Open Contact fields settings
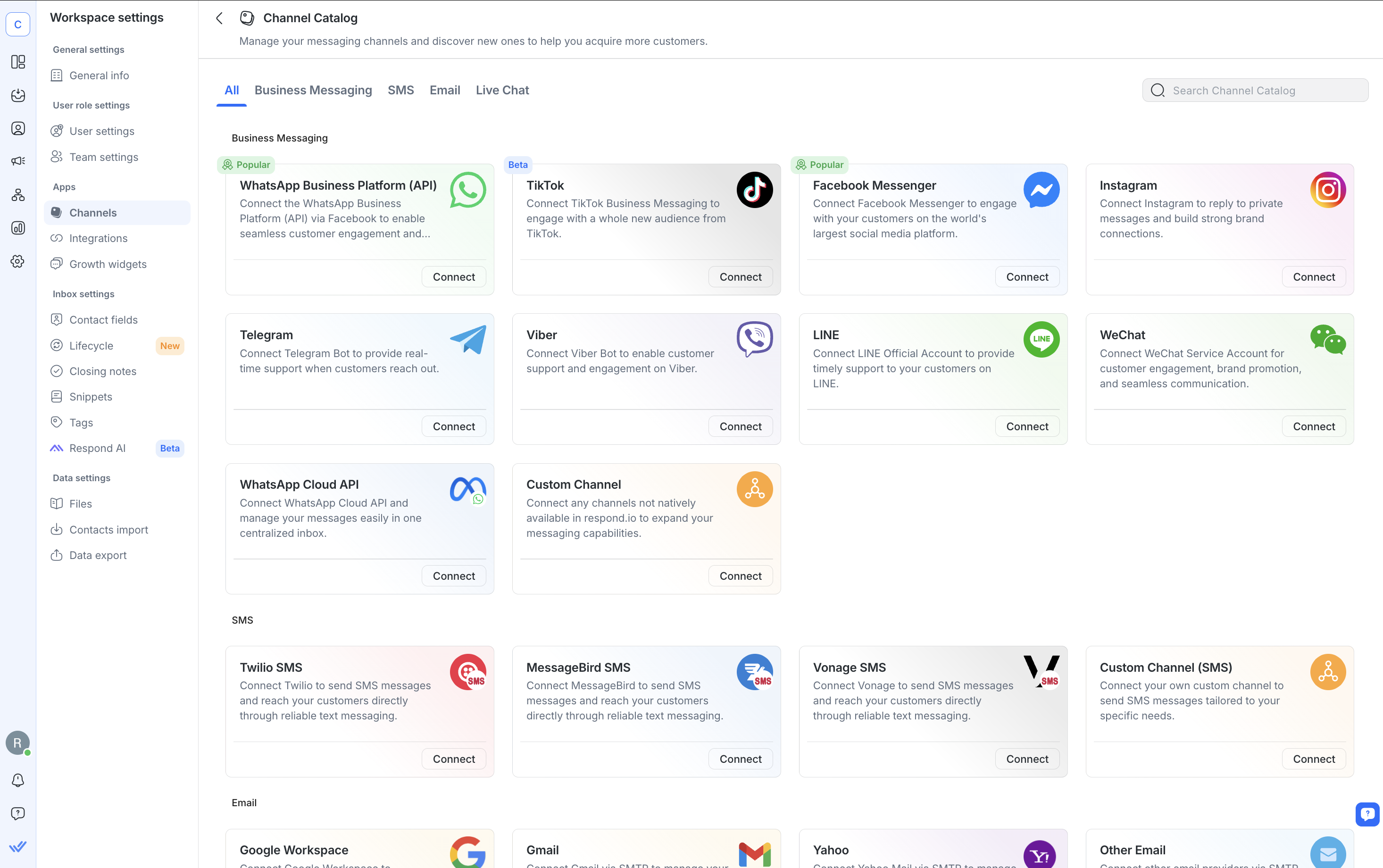Image resolution: width=1383 pixels, height=868 pixels. pos(117,320)
